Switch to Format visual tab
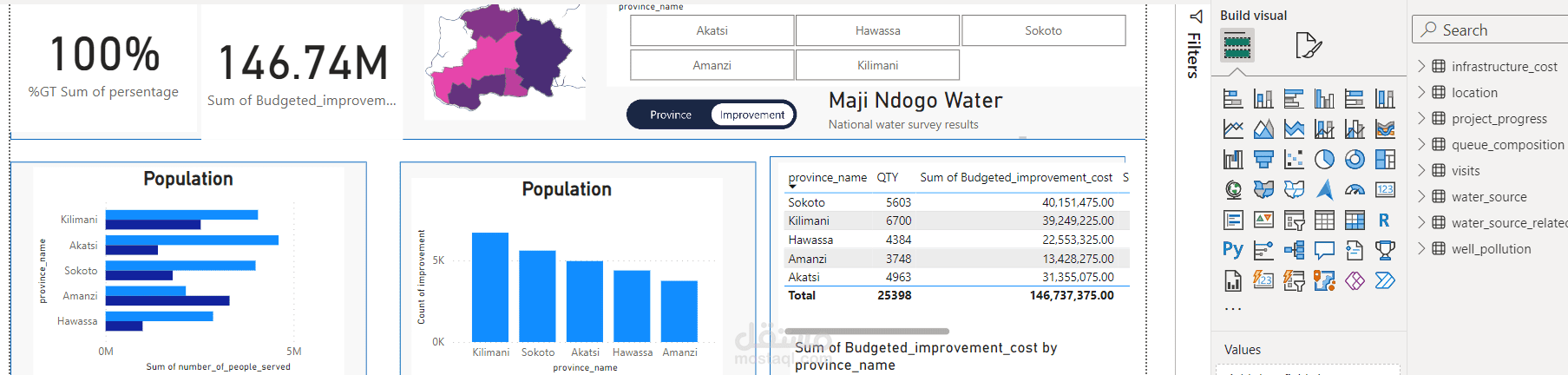The image size is (1568, 375). click(x=1308, y=45)
